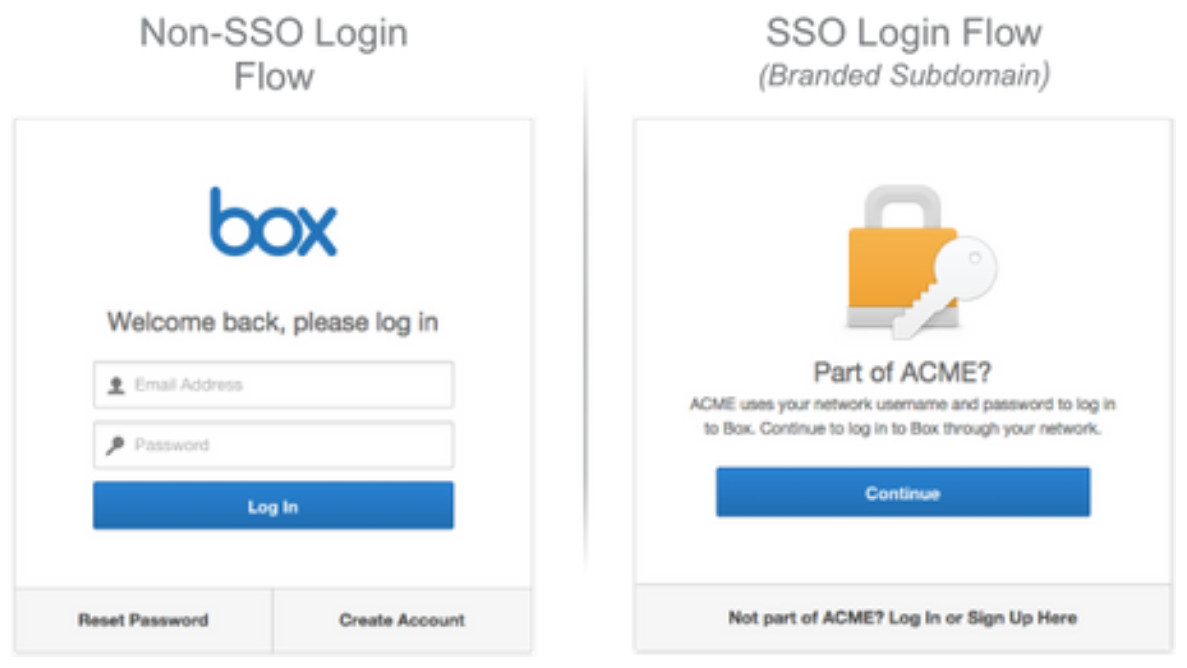
Task: Click the ACME network username description text
Action: [x=902, y=416]
